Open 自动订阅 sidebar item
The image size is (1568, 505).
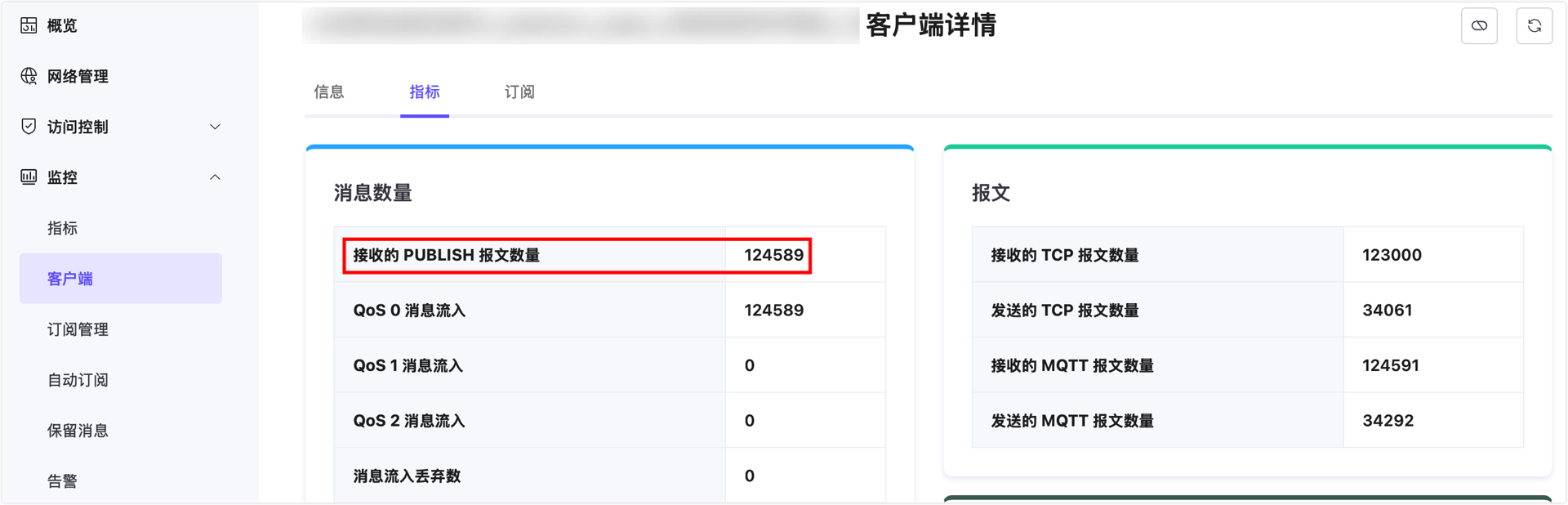[x=78, y=380]
